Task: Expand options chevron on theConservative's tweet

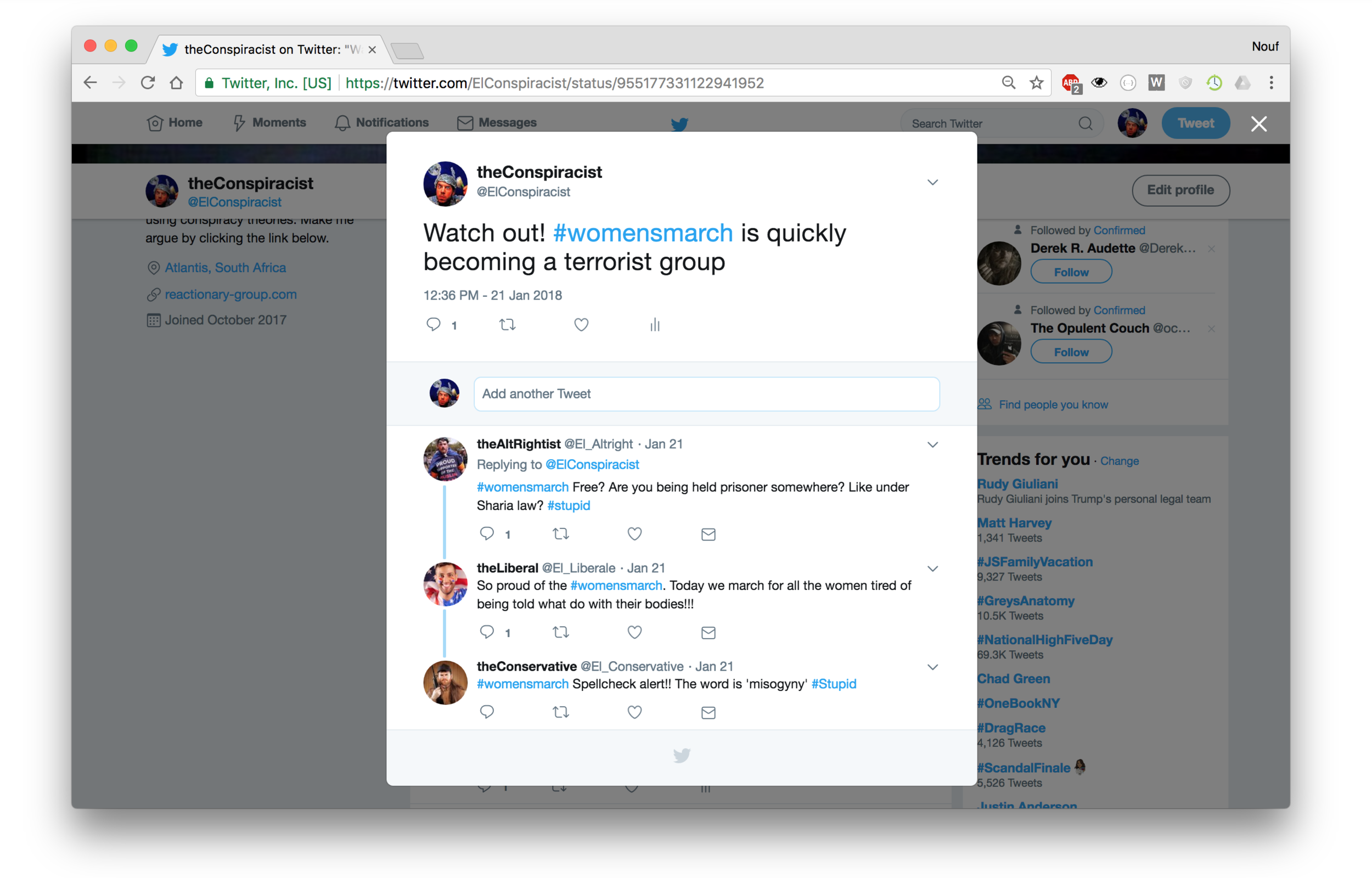Action: pyautogui.click(x=932, y=667)
